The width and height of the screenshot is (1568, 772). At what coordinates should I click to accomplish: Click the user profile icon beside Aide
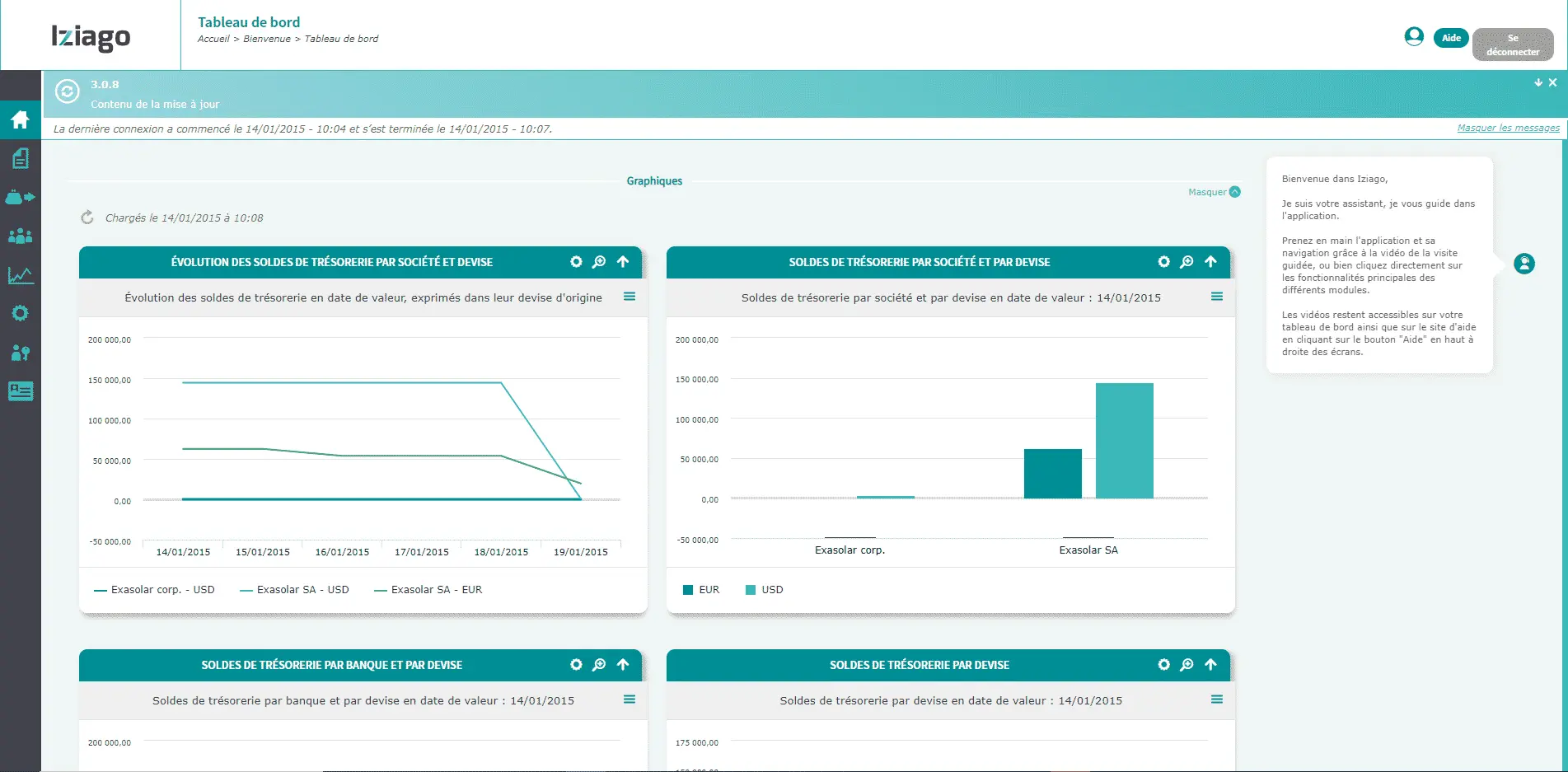tap(1414, 37)
